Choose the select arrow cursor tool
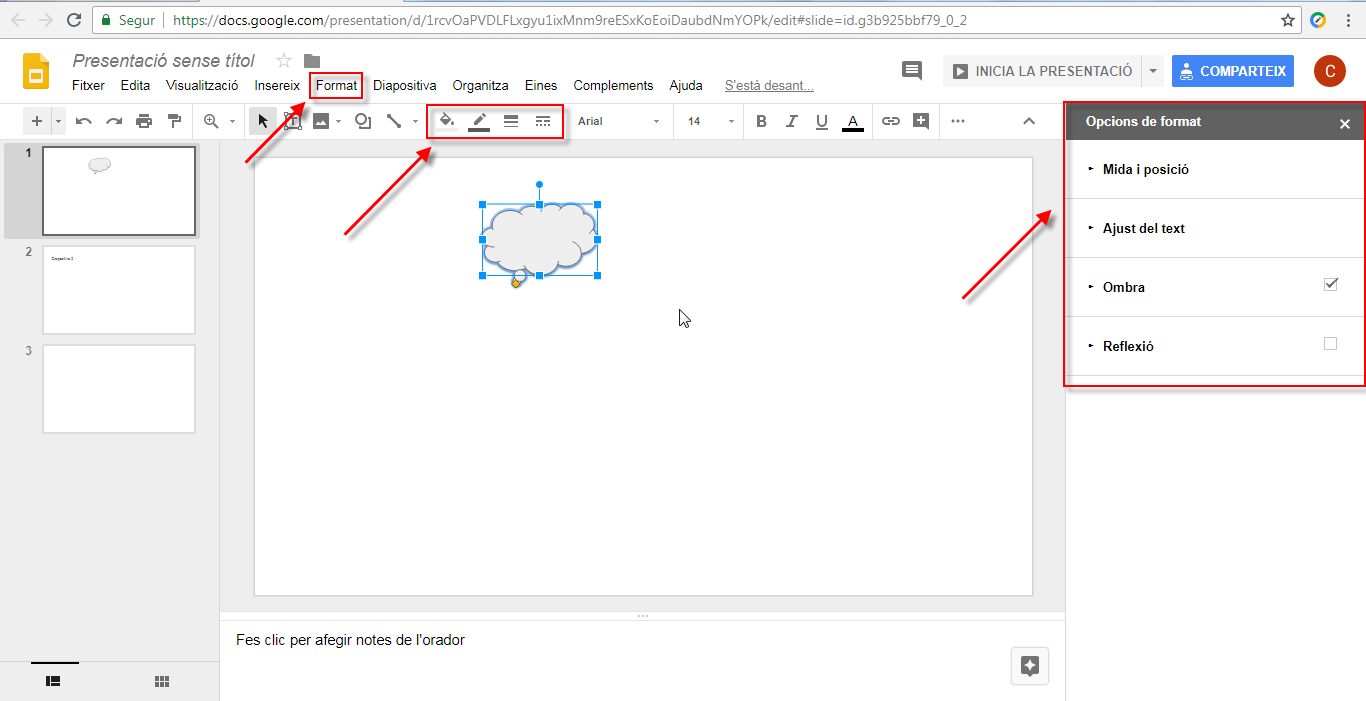 [x=263, y=121]
